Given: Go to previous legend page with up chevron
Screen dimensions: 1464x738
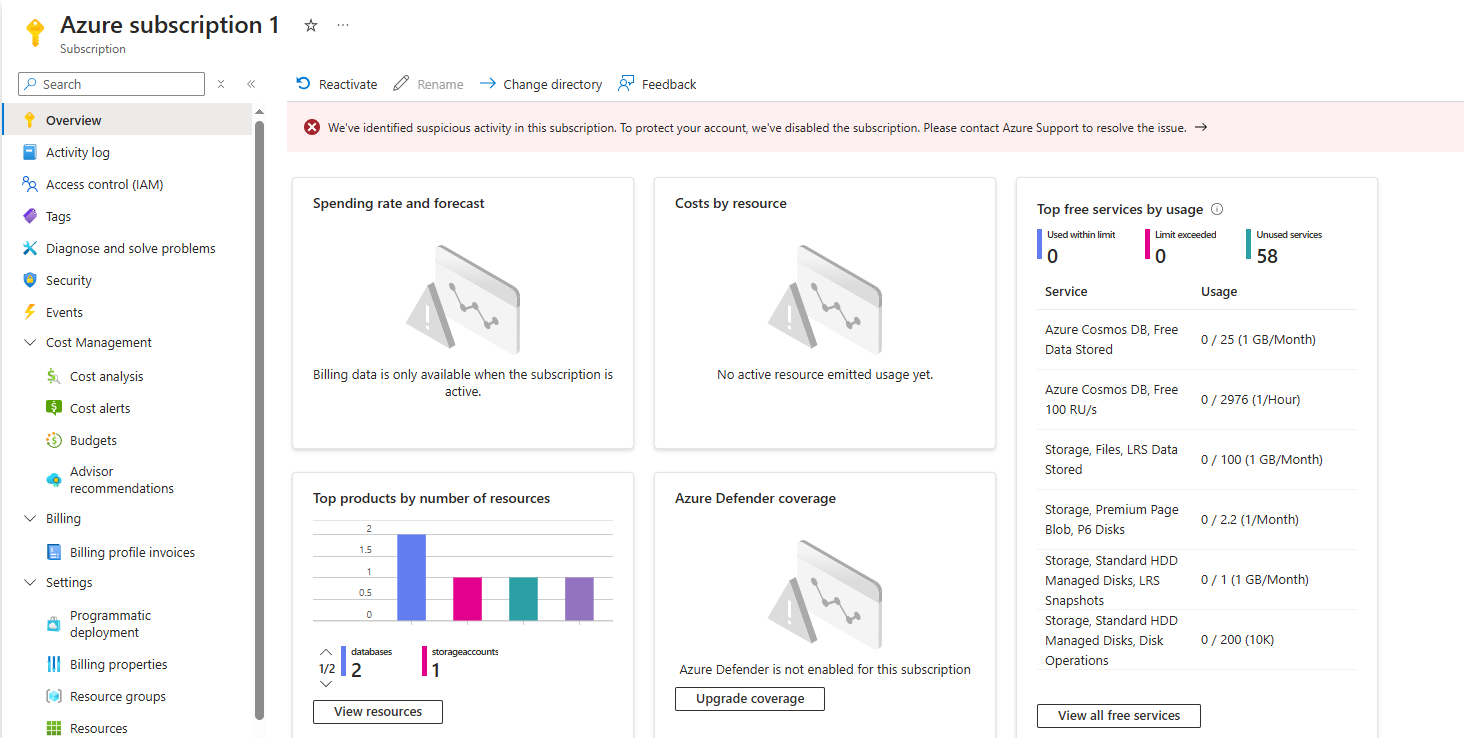Looking at the screenshot, I should [326, 652].
